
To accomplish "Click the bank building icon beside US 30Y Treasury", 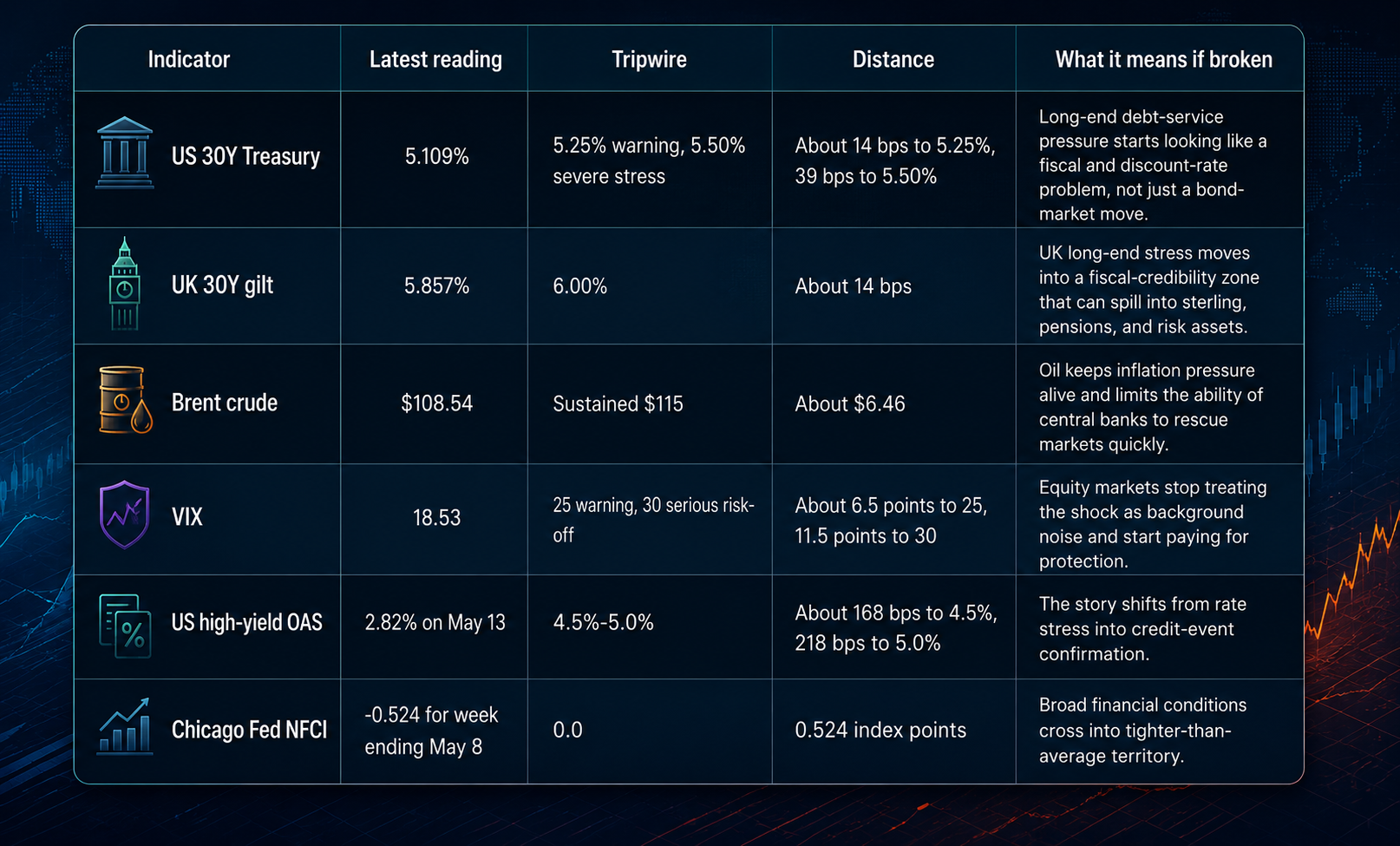I will 125,154.
